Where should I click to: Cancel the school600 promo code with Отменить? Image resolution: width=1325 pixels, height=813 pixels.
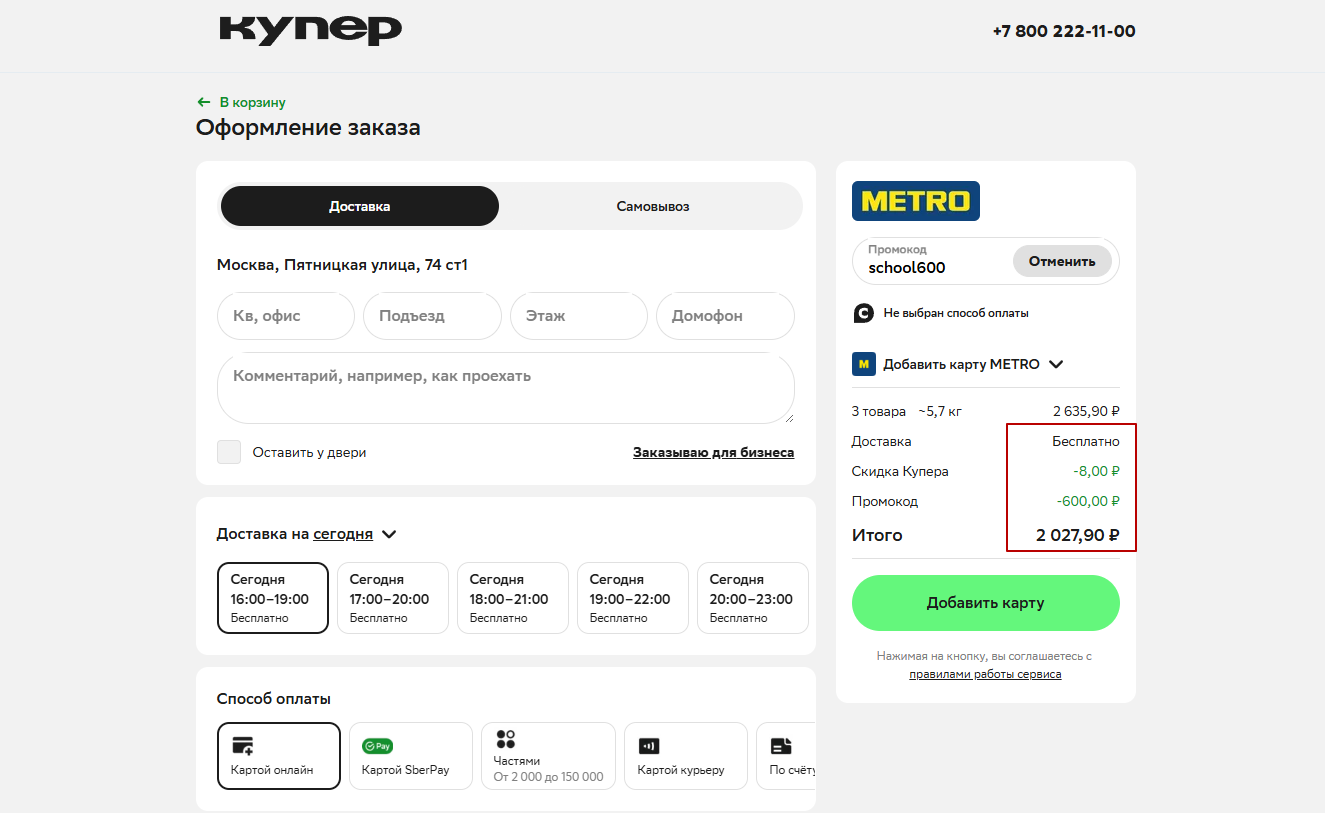point(1061,261)
